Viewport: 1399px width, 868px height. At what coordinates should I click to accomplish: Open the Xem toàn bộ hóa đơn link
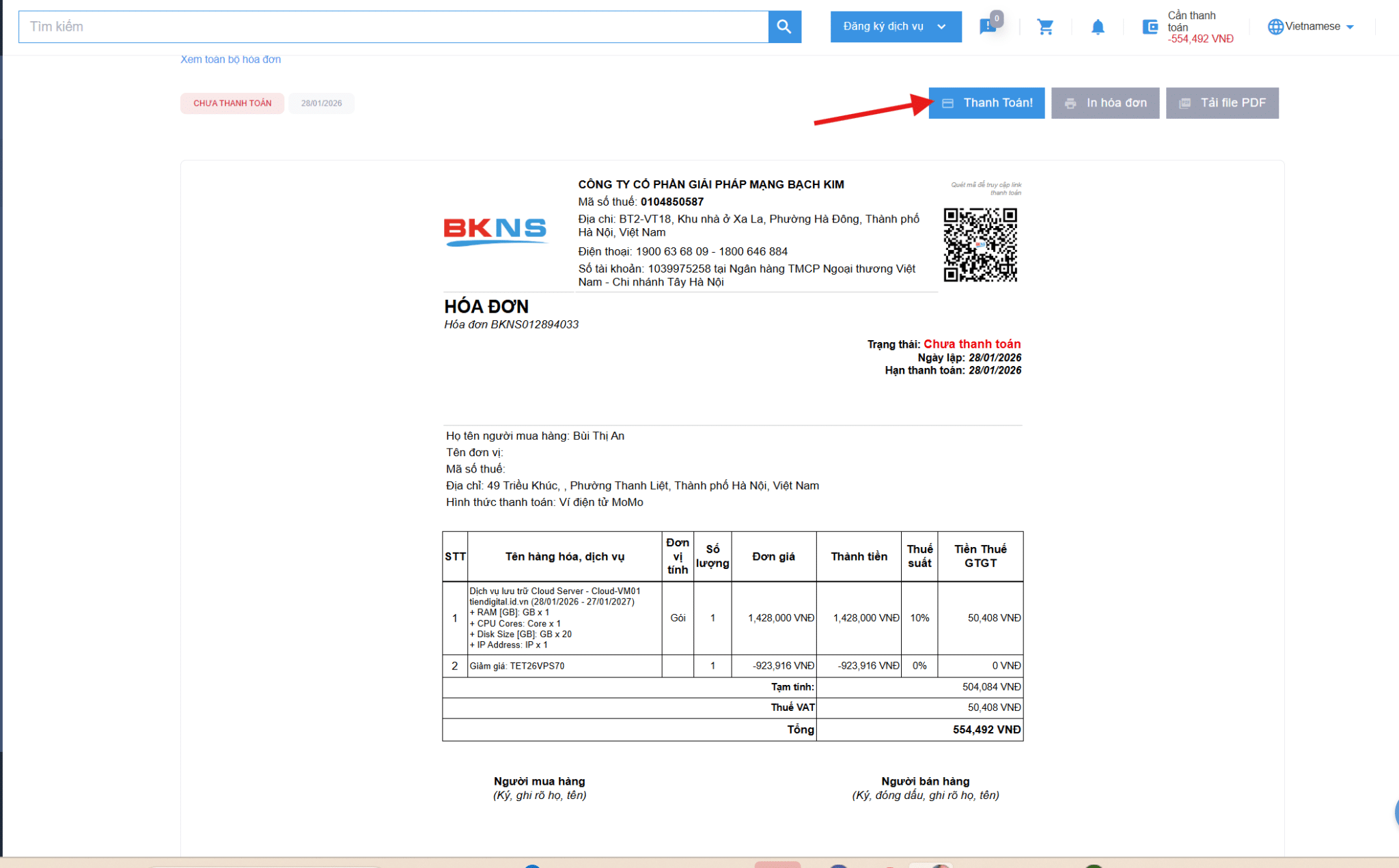(x=230, y=59)
